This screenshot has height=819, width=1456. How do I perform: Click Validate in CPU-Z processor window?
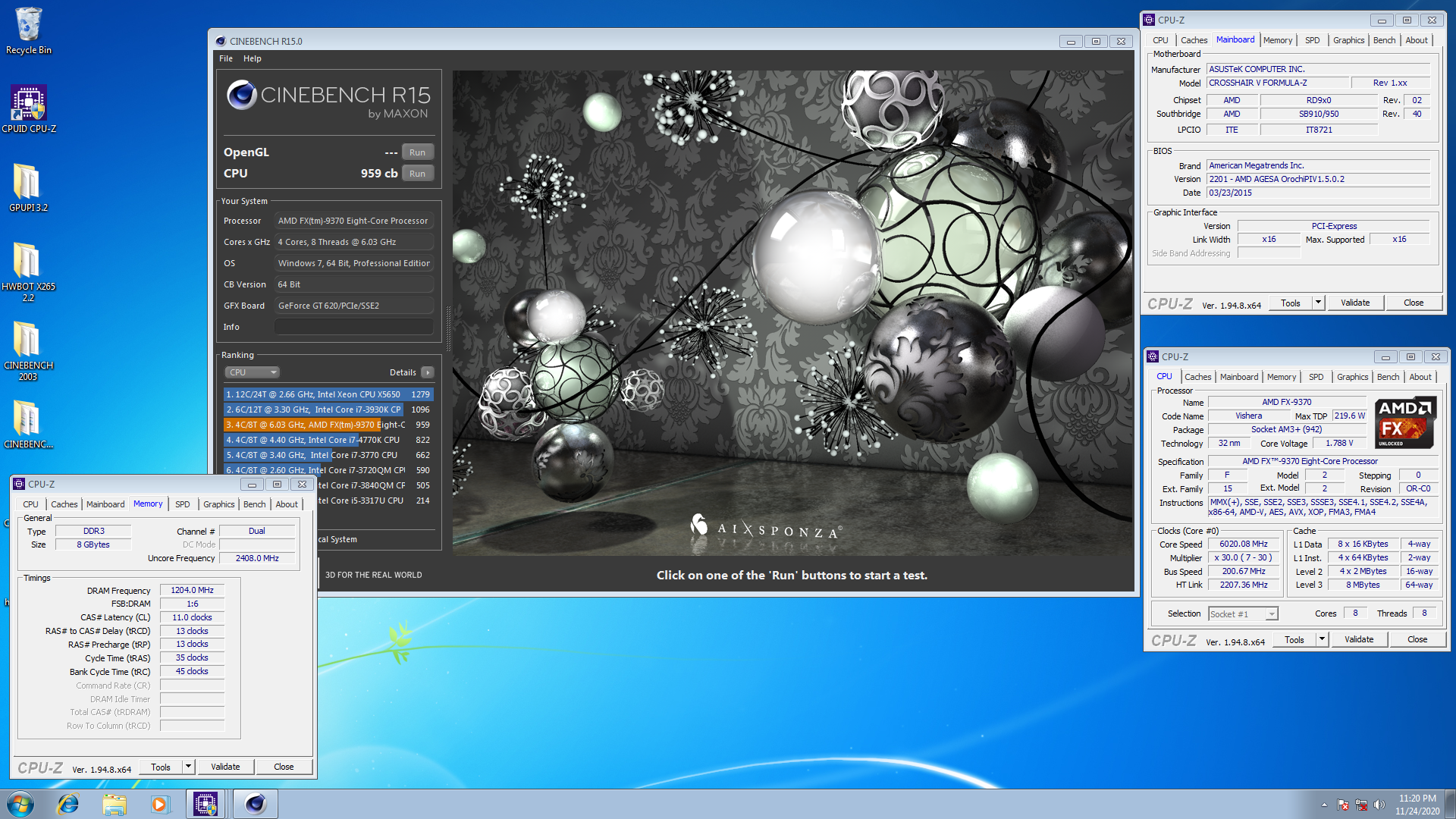coord(1359,640)
